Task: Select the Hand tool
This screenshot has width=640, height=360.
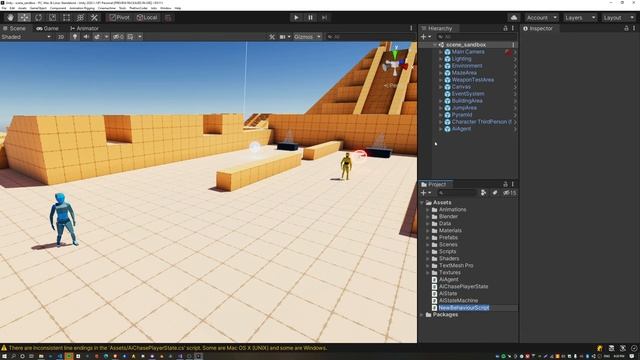Action: coord(10,18)
